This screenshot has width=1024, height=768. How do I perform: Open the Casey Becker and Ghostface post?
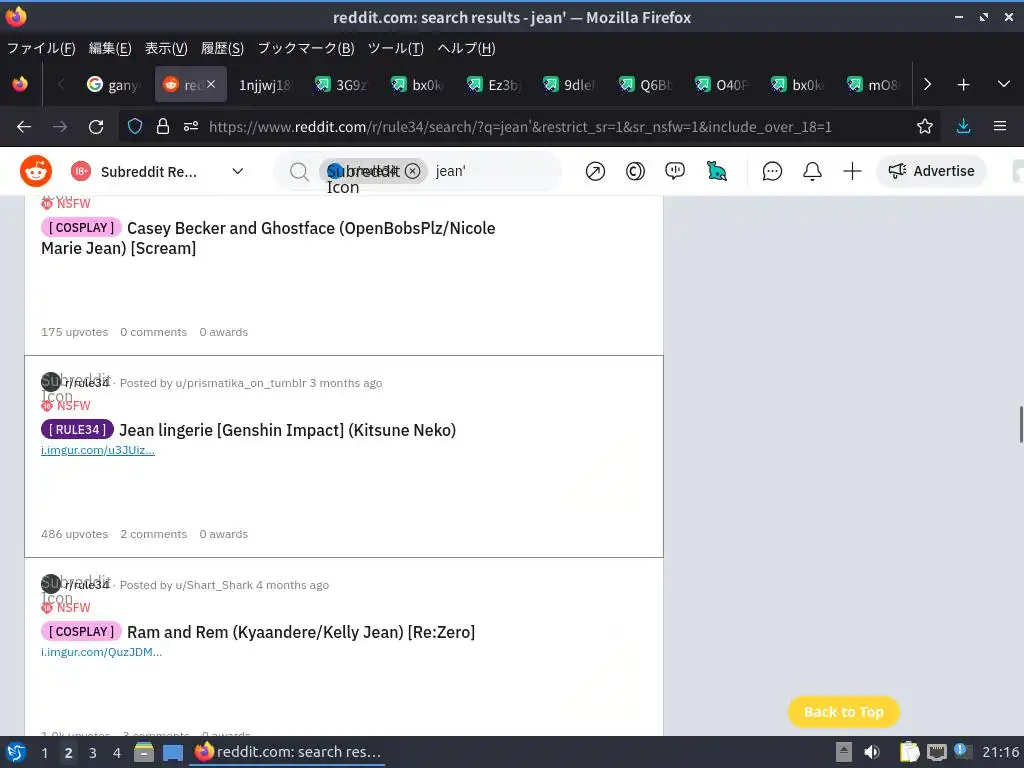pyautogui.click(x=268, y=238)
